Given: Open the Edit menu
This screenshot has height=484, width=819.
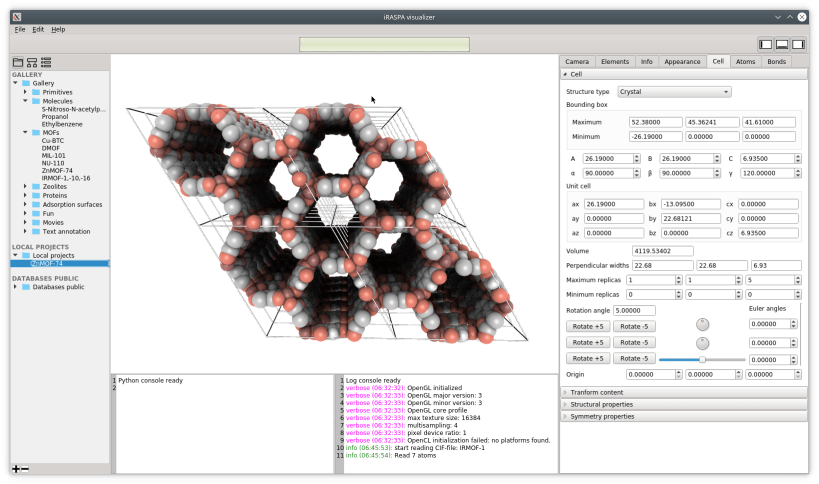Looking at the screenshot, I should [x=38, y=29].
